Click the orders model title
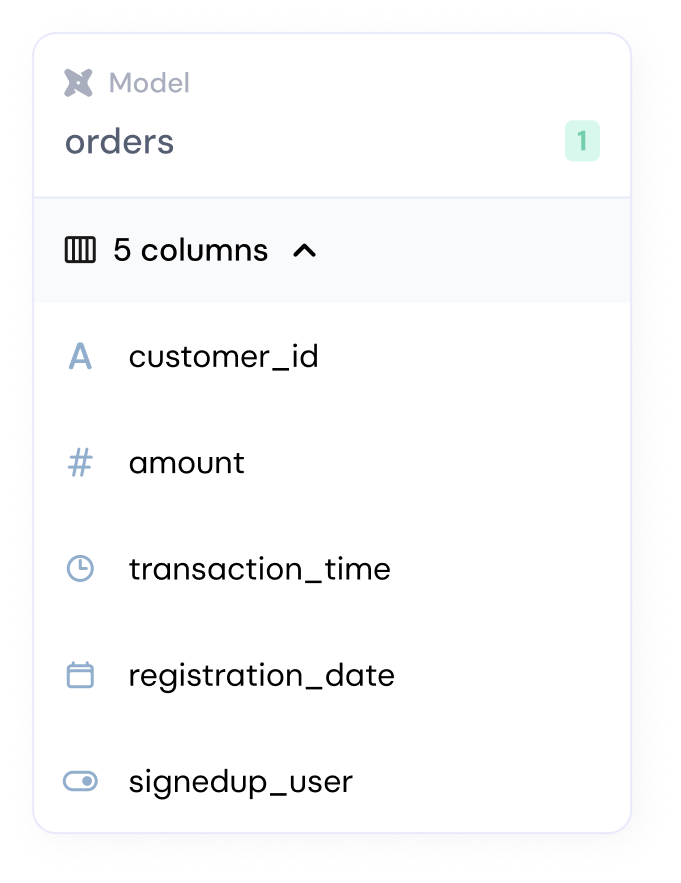Screen dimensions: 681x883 pyautogui.click(x=119, y=141)
